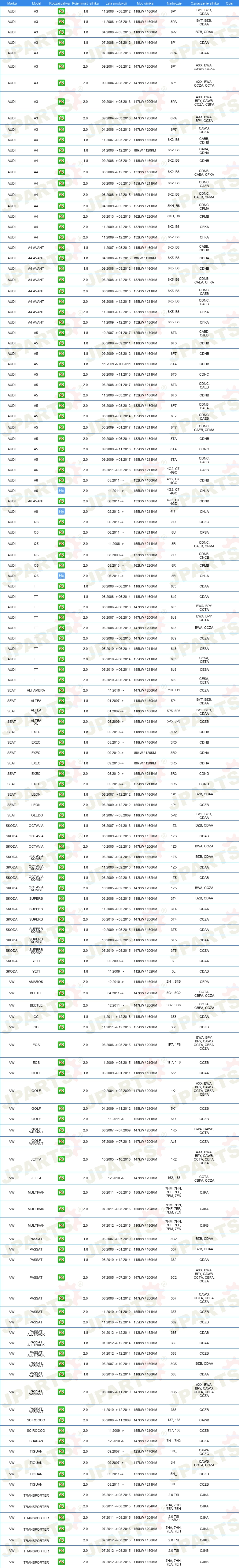Viewport: 239px width, 1568px height.
Task: Click the petrol icon in the VW Scirocco CAWB row
Action: (x=61, y=1420)
